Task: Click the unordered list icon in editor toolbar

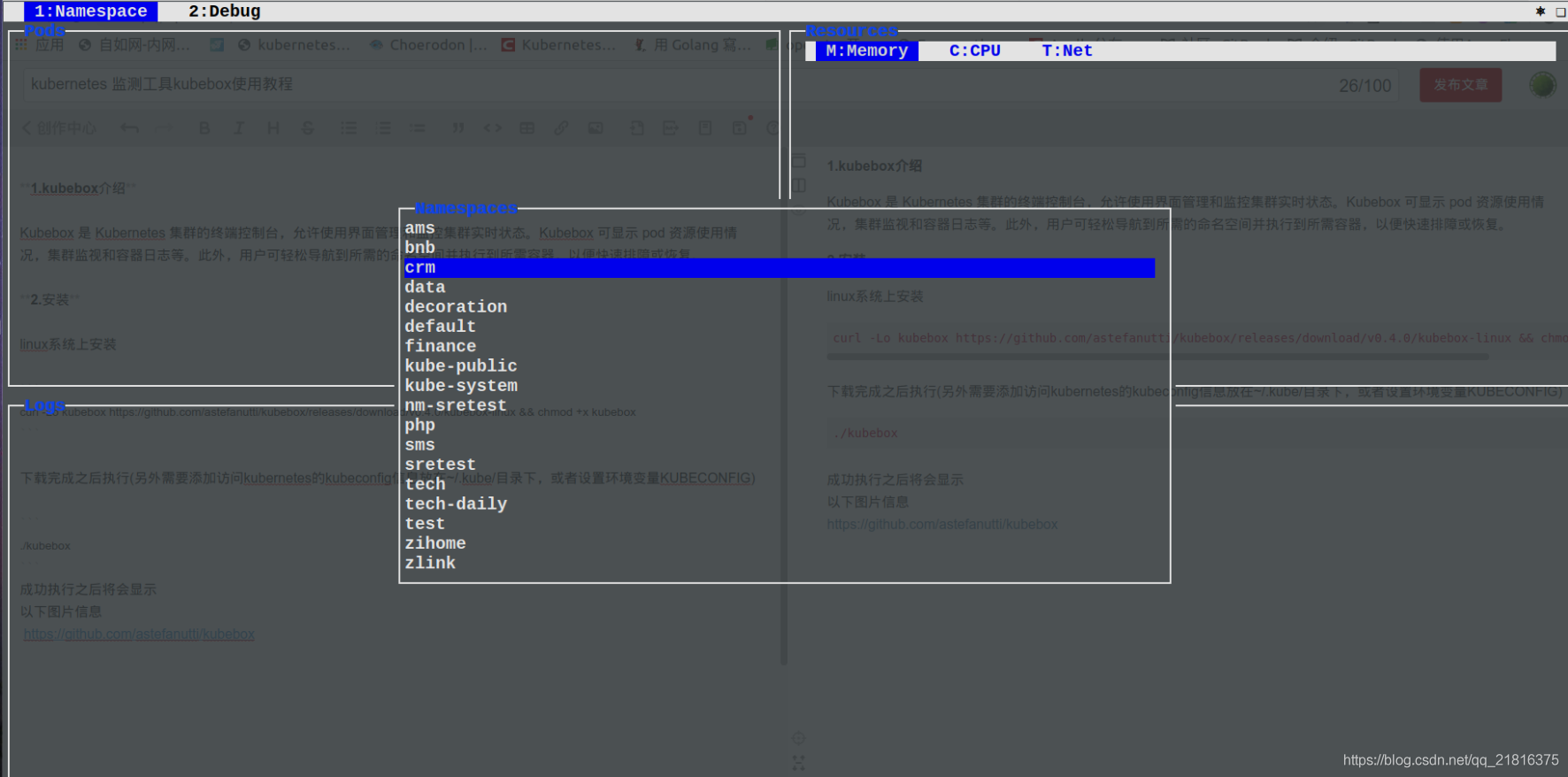Action: 349,128
